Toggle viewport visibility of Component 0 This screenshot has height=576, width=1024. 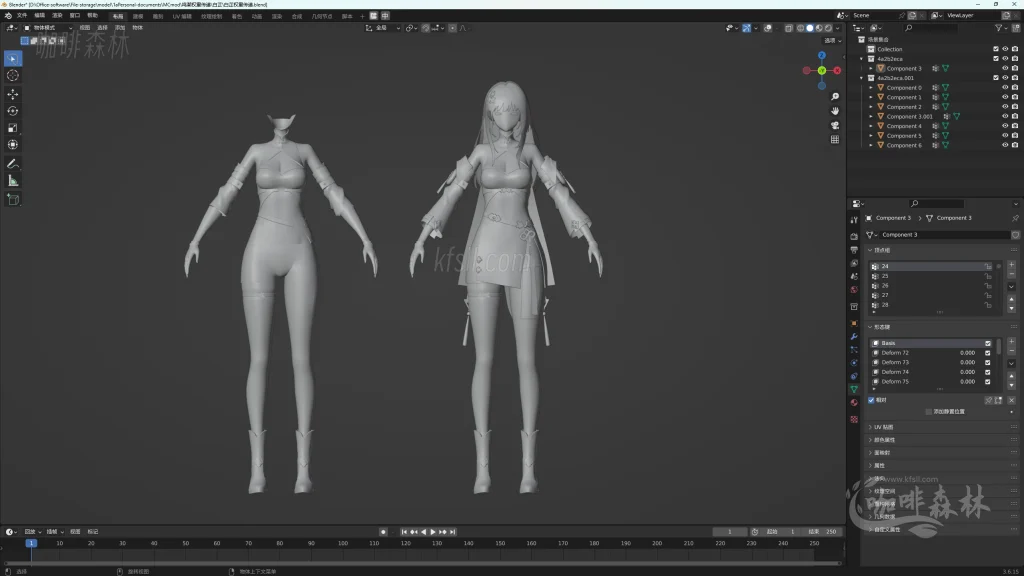point(1005,88)
